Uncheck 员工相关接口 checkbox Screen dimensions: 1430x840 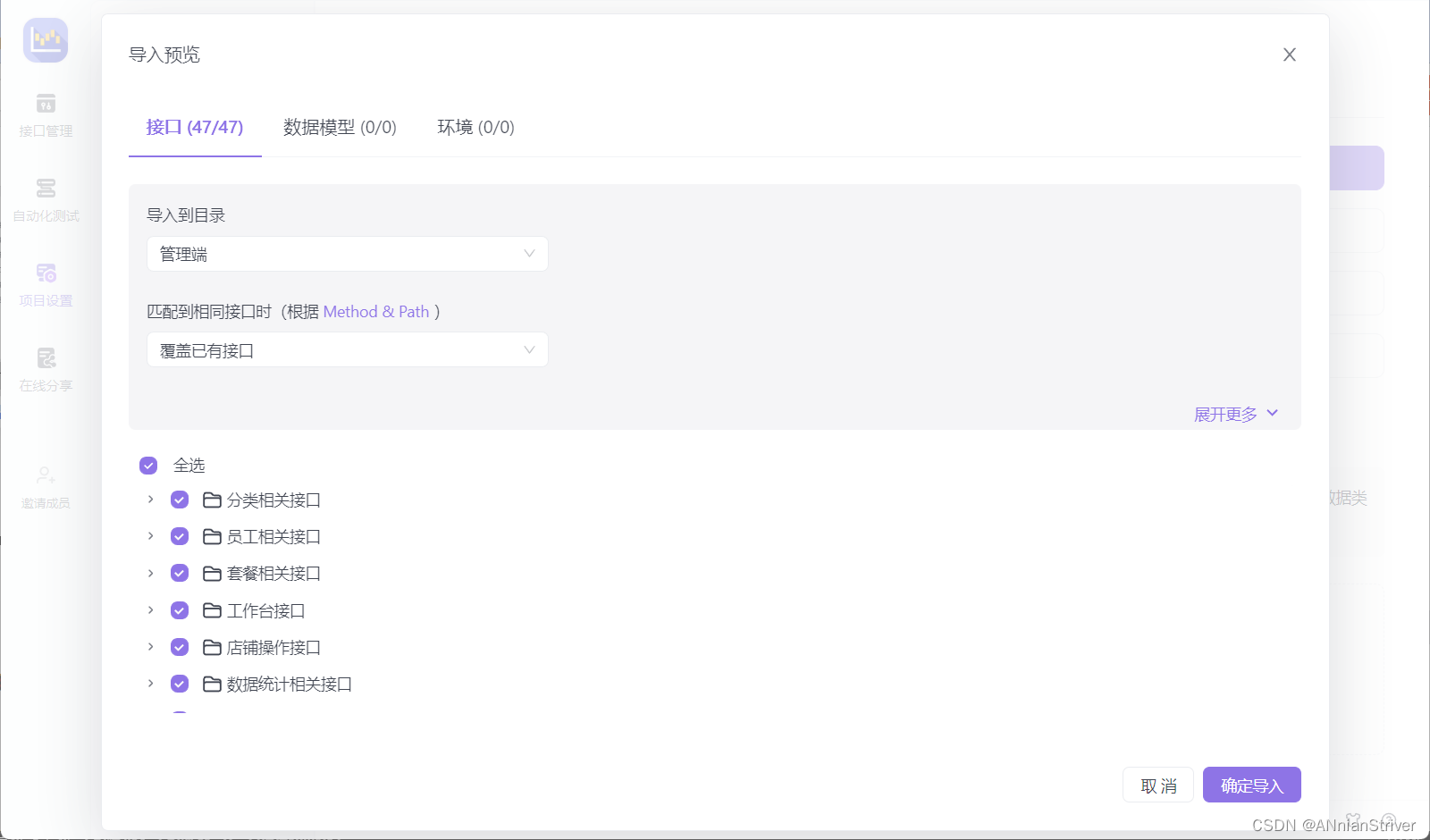[x=180, y=536]
